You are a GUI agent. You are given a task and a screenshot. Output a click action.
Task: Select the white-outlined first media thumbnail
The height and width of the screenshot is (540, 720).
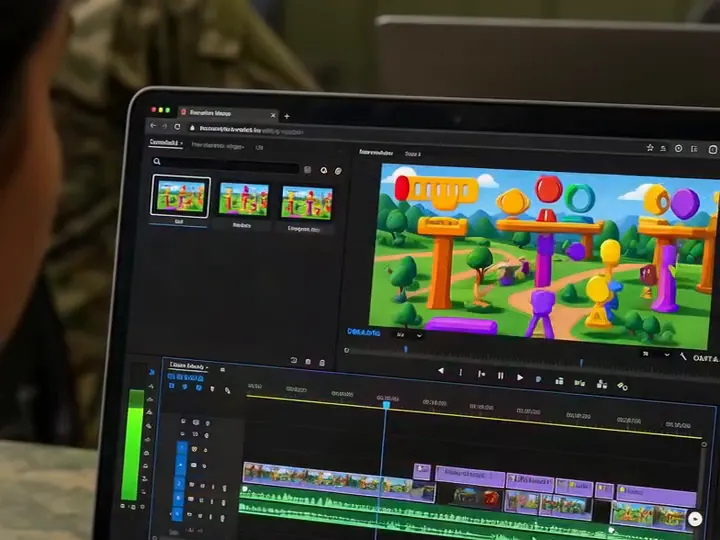click(x=180, y=196)
